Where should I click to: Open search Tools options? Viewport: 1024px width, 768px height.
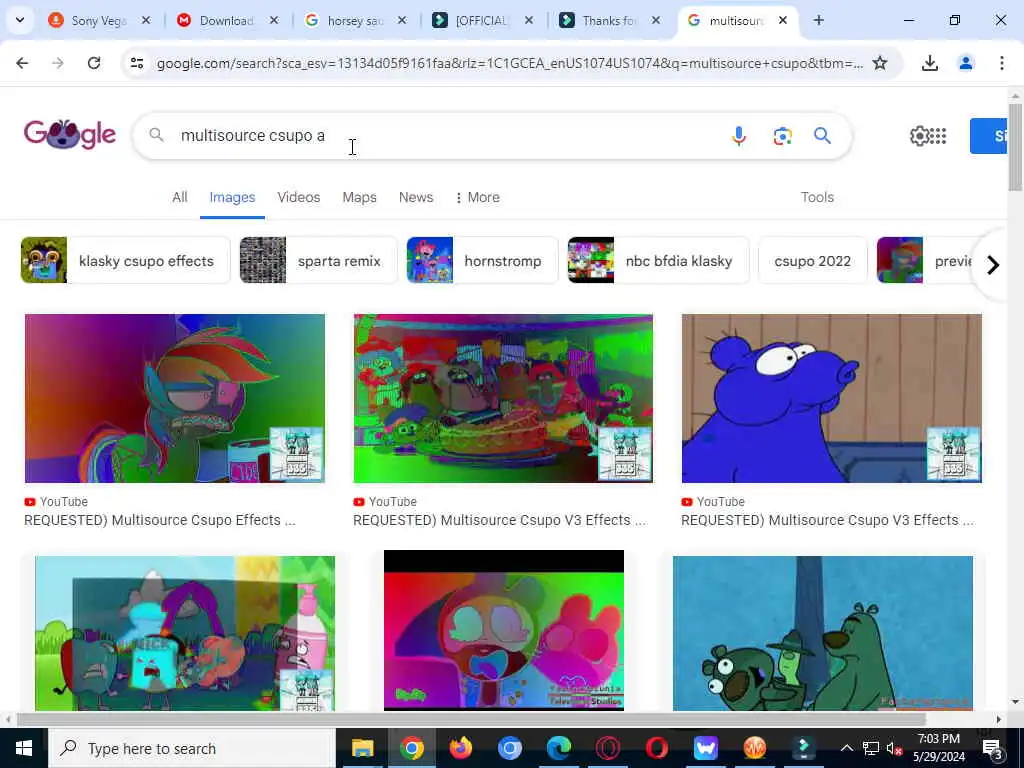coord(817,197)
